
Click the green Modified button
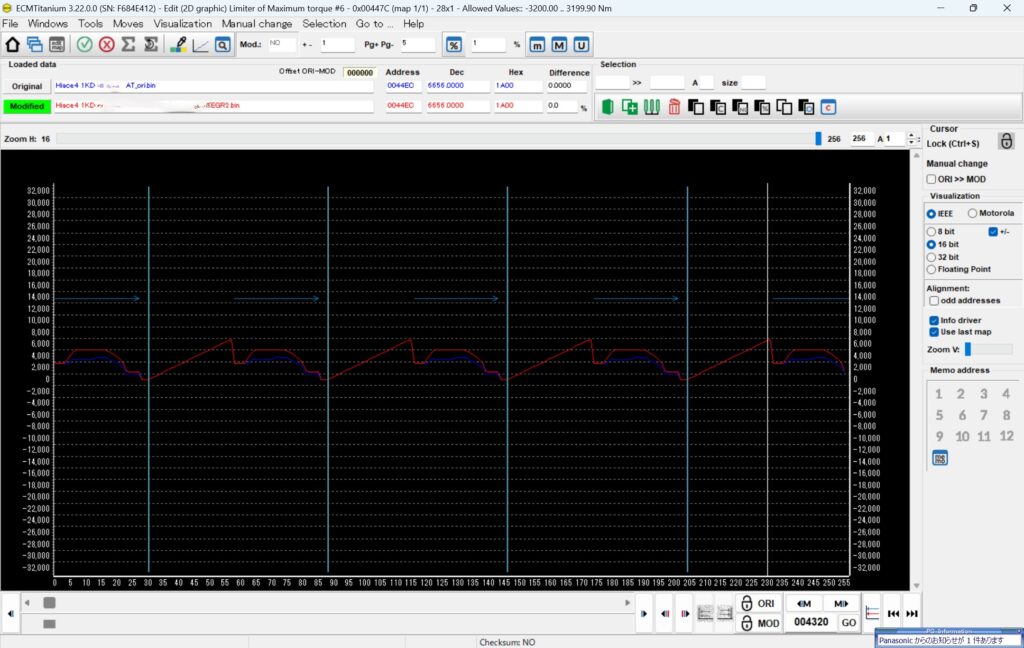pos(27,106)
